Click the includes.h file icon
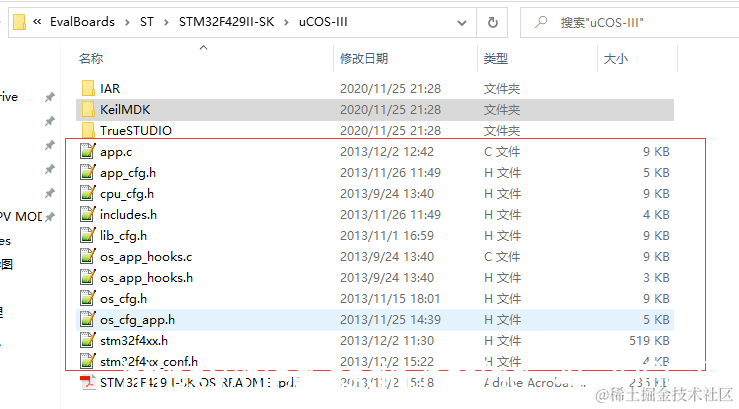This screenshot has width=739, height=409. pyautogui.click(x=88, y=215)
